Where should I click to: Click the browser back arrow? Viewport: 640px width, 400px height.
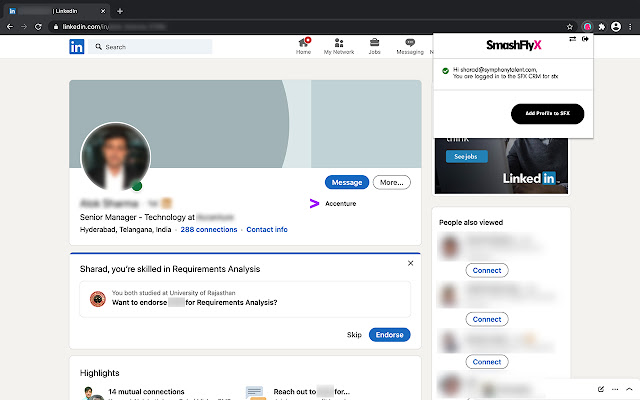click(x=10, y=27)
